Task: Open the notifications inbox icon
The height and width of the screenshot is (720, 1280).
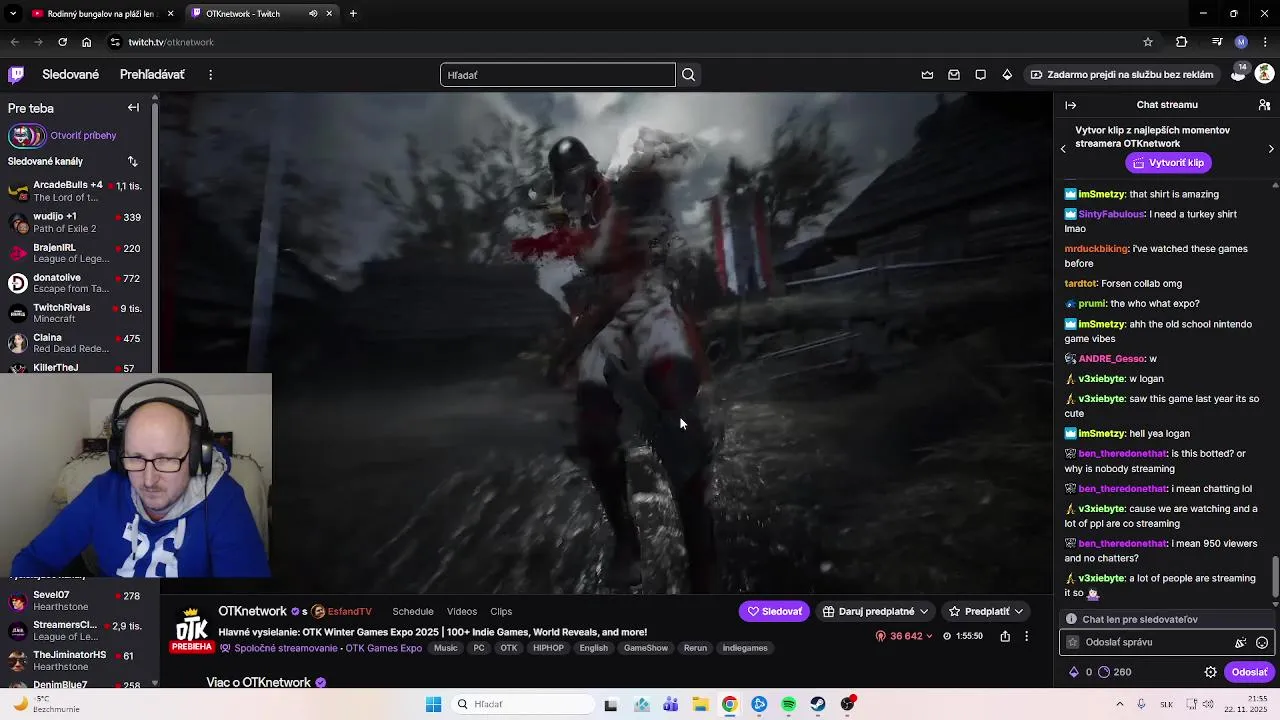Action: coord(954,75)
